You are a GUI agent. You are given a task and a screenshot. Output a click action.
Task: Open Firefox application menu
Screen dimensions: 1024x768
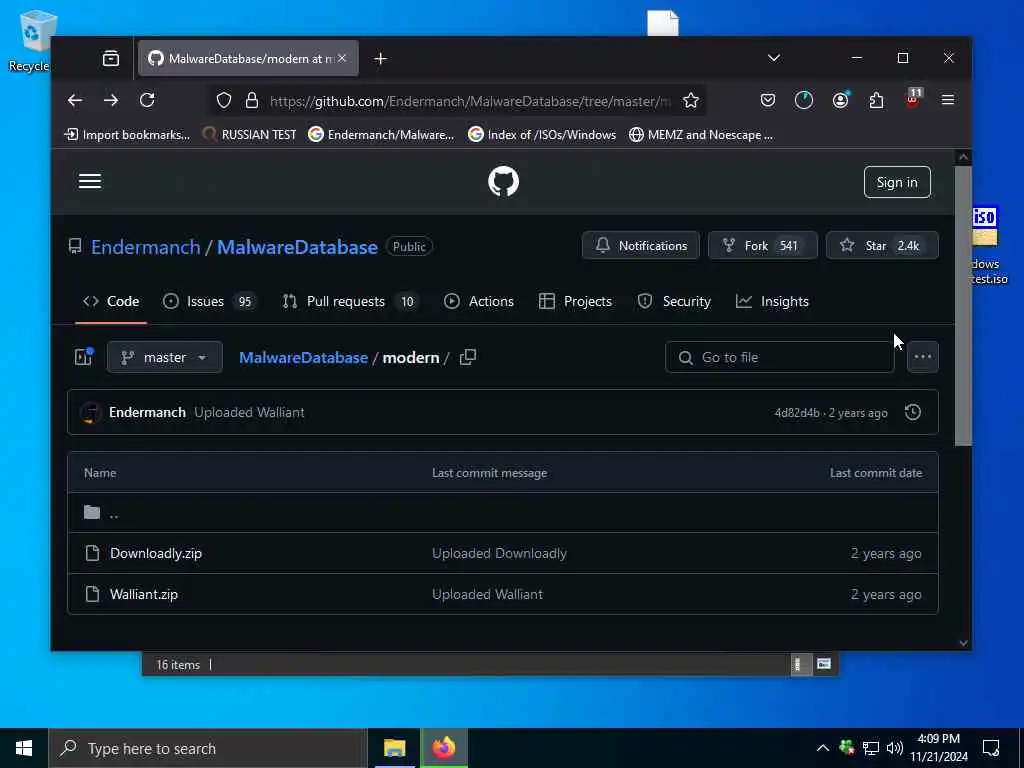click(948, 100)
